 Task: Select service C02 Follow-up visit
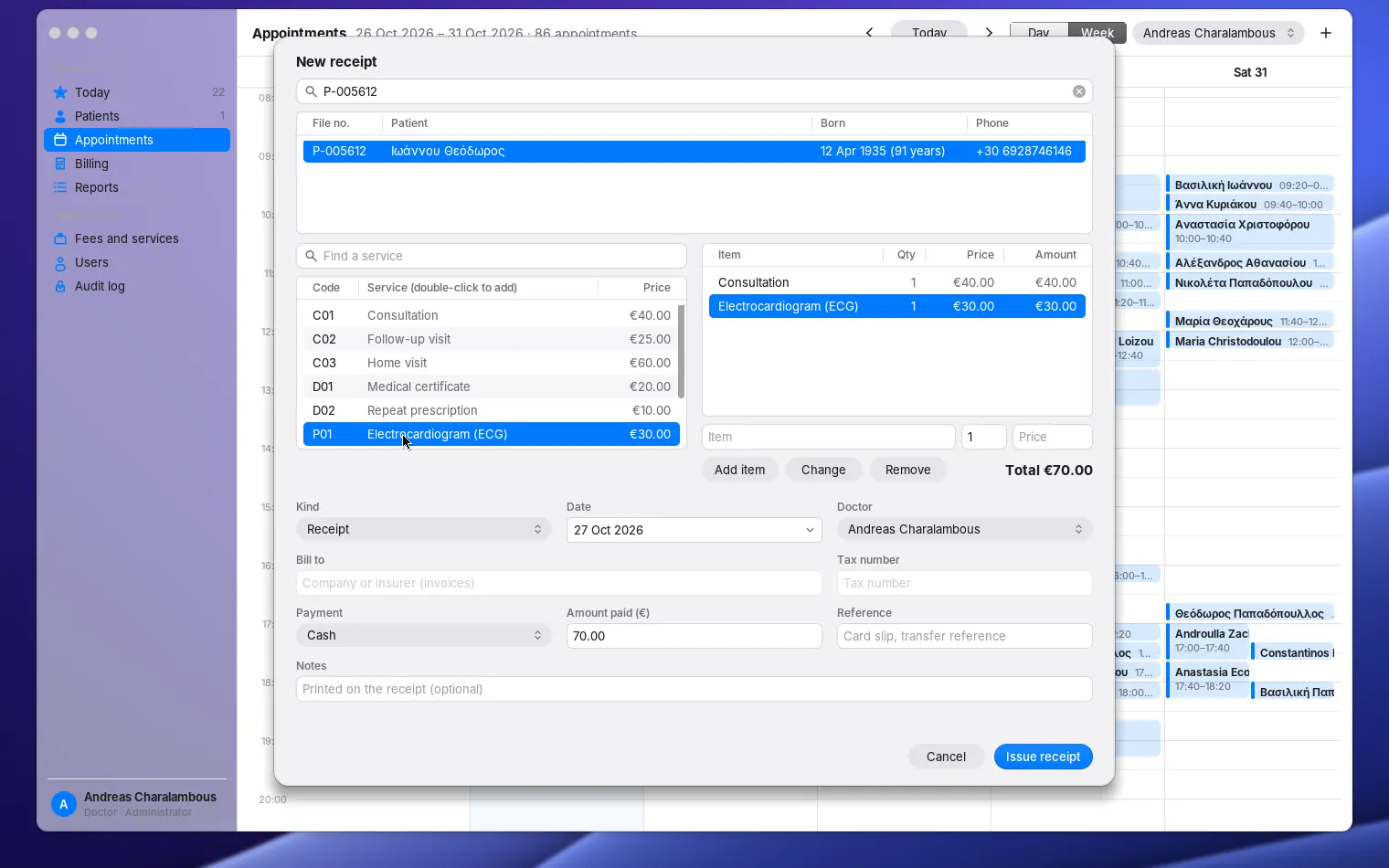tap(492, 339)
